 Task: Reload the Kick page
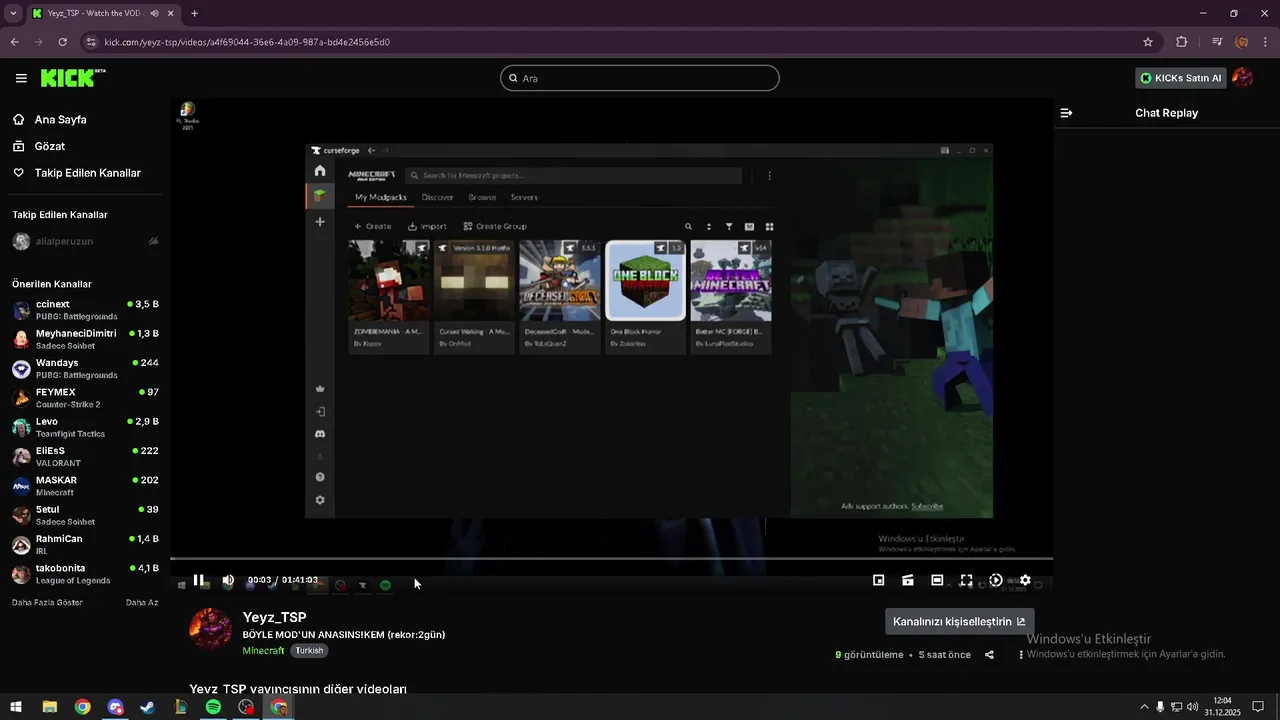coord(63,42)
